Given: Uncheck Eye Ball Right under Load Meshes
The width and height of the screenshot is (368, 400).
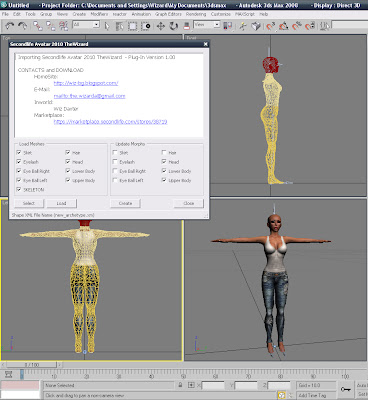Looking at the screenshot, I should click(19, 171).
